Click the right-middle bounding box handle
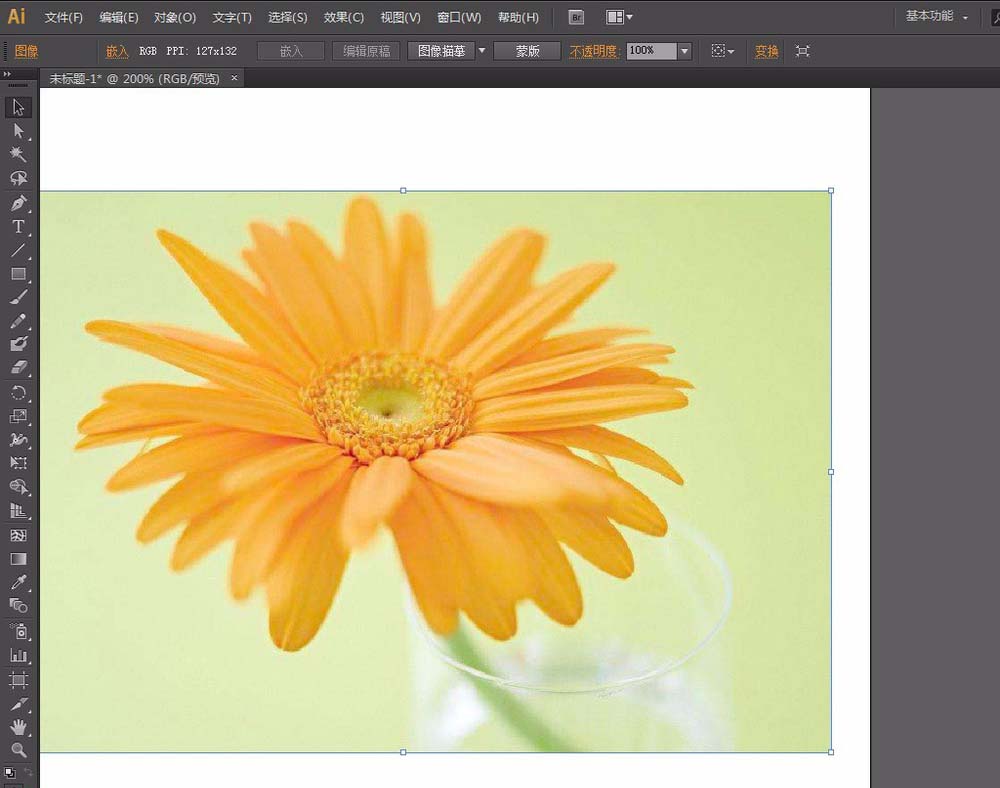Screen dimensions: 1000x788 tap(831, 472)
